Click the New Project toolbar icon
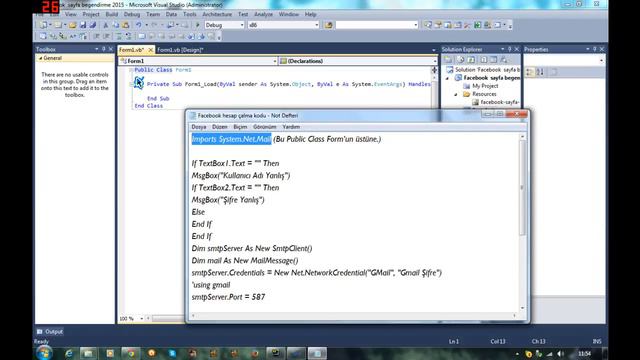 pos(43,25)
